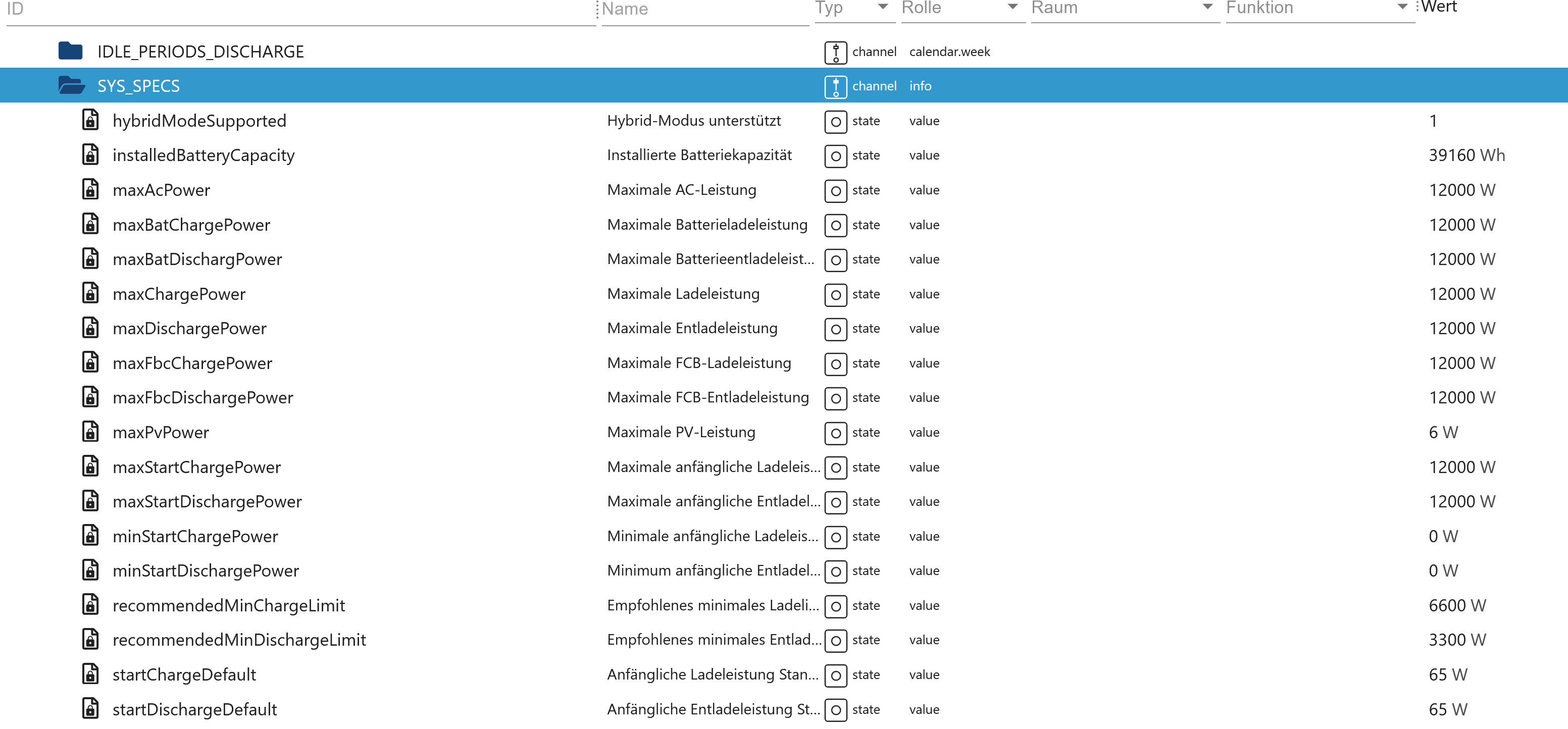
Task: Click the 'Hybrid-Modus unterstützt' name
Action: [x=694, y=121]
